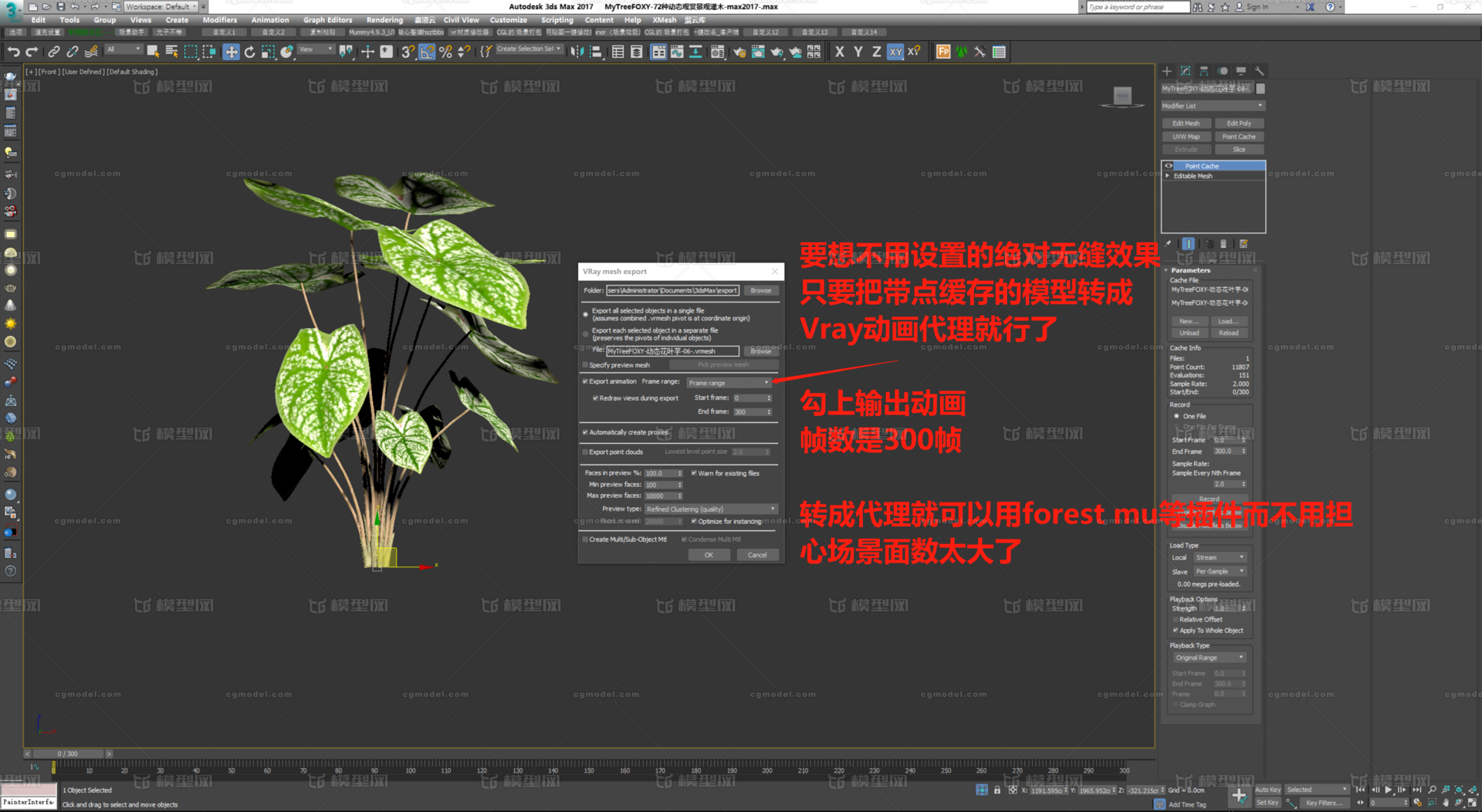Activate the Select Object tool
This screenshot has height=812, width=1482.
tap(153, 52)
